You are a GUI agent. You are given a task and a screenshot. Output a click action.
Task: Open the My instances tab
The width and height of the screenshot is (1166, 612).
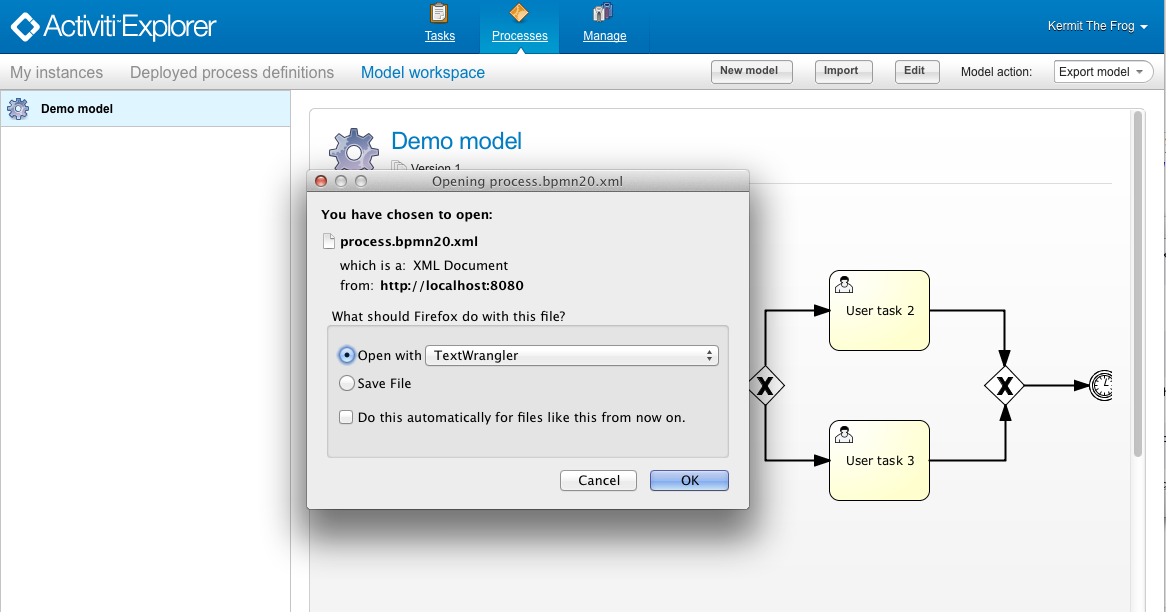point(56,72)
